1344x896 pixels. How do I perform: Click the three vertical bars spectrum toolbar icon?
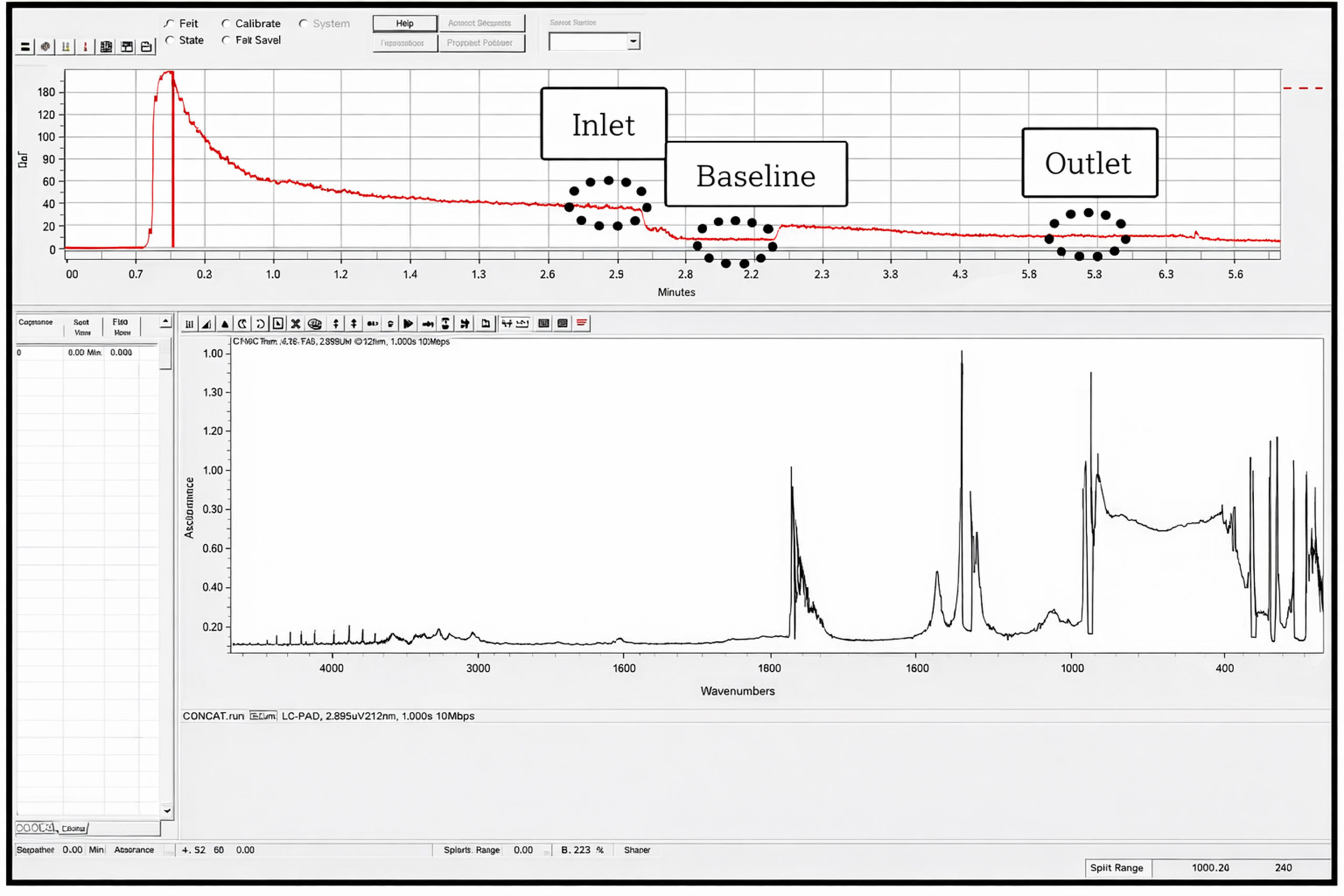pos(189,324)
